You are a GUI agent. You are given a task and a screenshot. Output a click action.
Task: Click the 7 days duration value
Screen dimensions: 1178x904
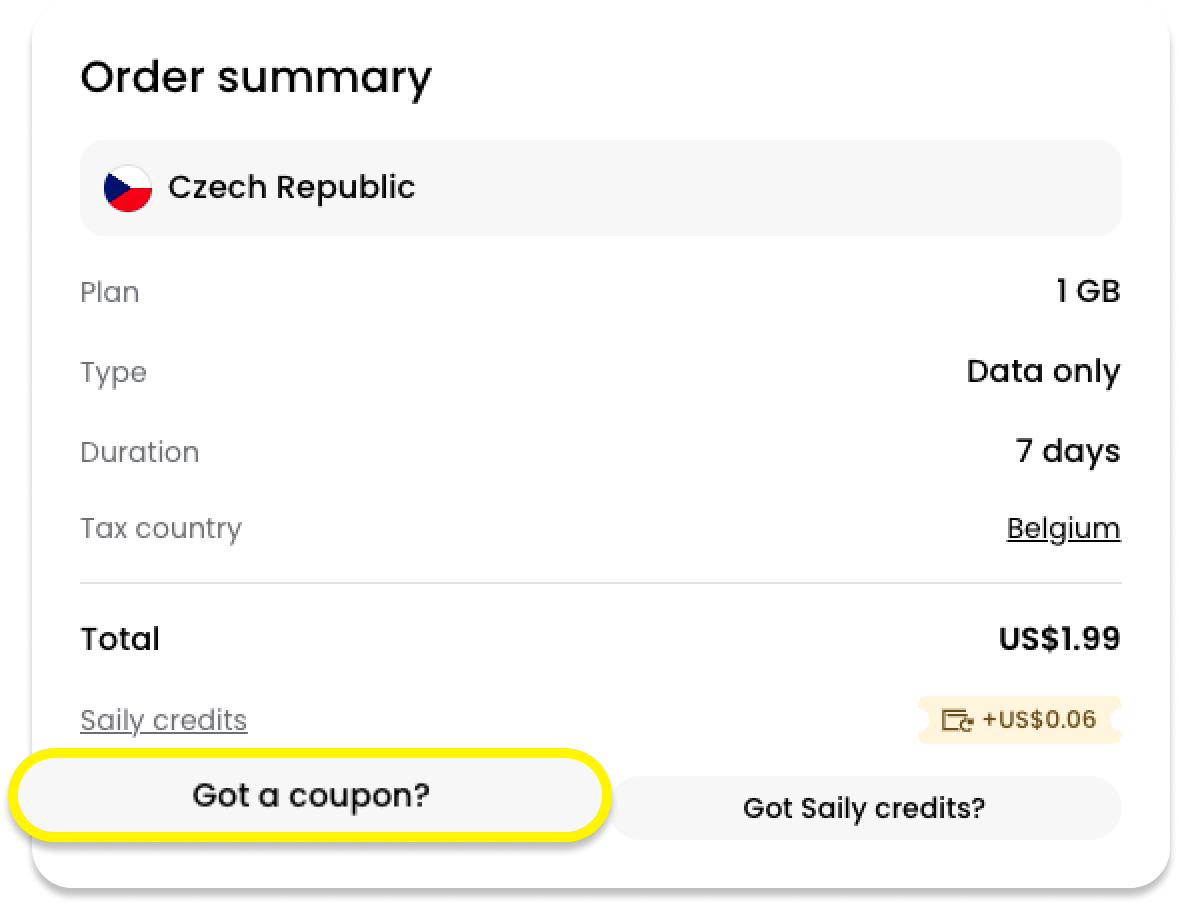coord(1067,451)
